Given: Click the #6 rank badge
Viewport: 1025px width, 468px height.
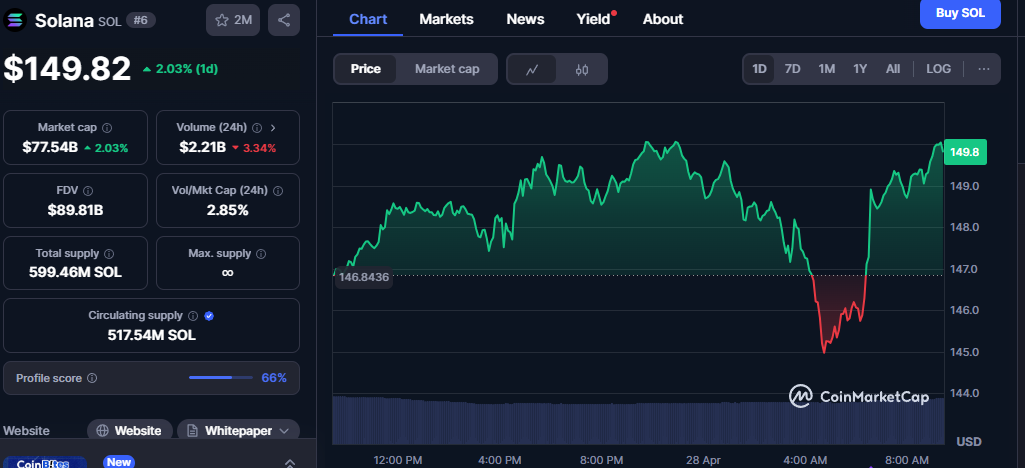Looking at the screenshot, I should pos(139,20).
